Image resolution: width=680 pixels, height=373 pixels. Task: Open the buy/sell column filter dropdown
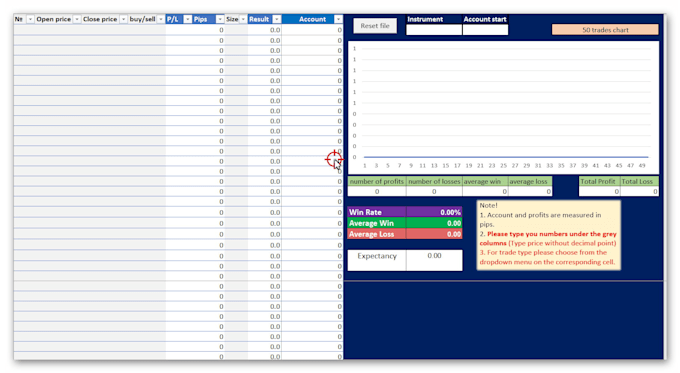[x=161, y=19]
